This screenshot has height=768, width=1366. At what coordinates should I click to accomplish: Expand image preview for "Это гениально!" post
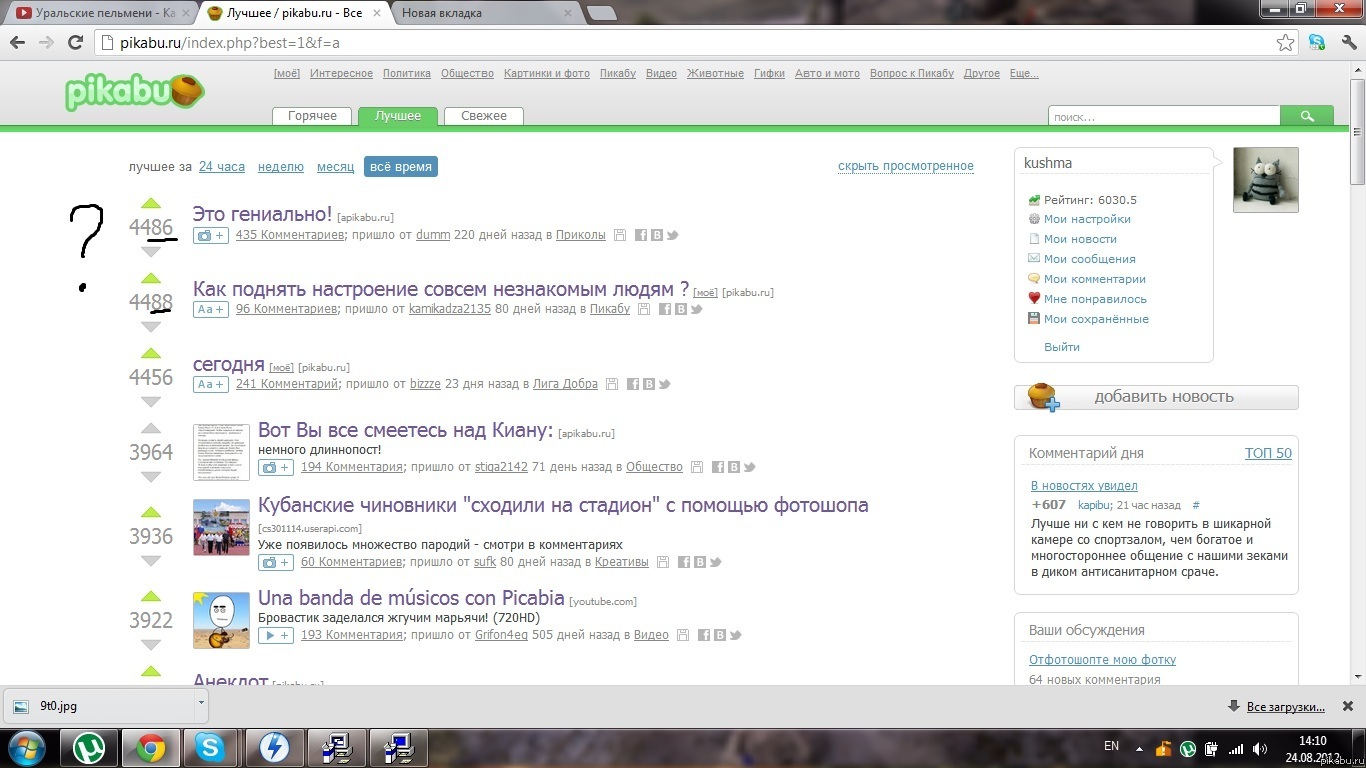(x=211, y=236)
